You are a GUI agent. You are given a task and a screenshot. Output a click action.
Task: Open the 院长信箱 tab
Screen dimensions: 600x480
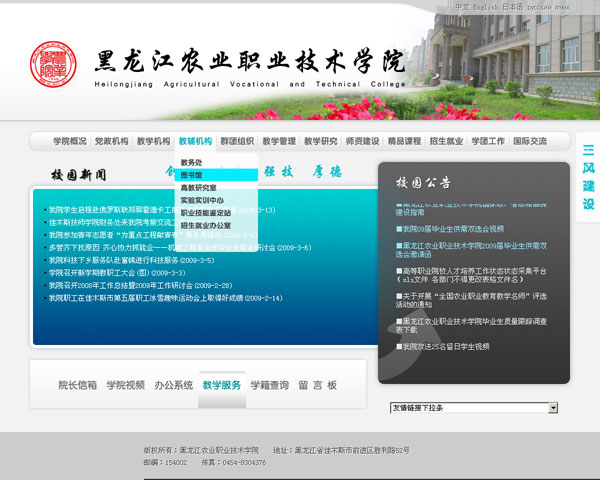click(77, 385)
